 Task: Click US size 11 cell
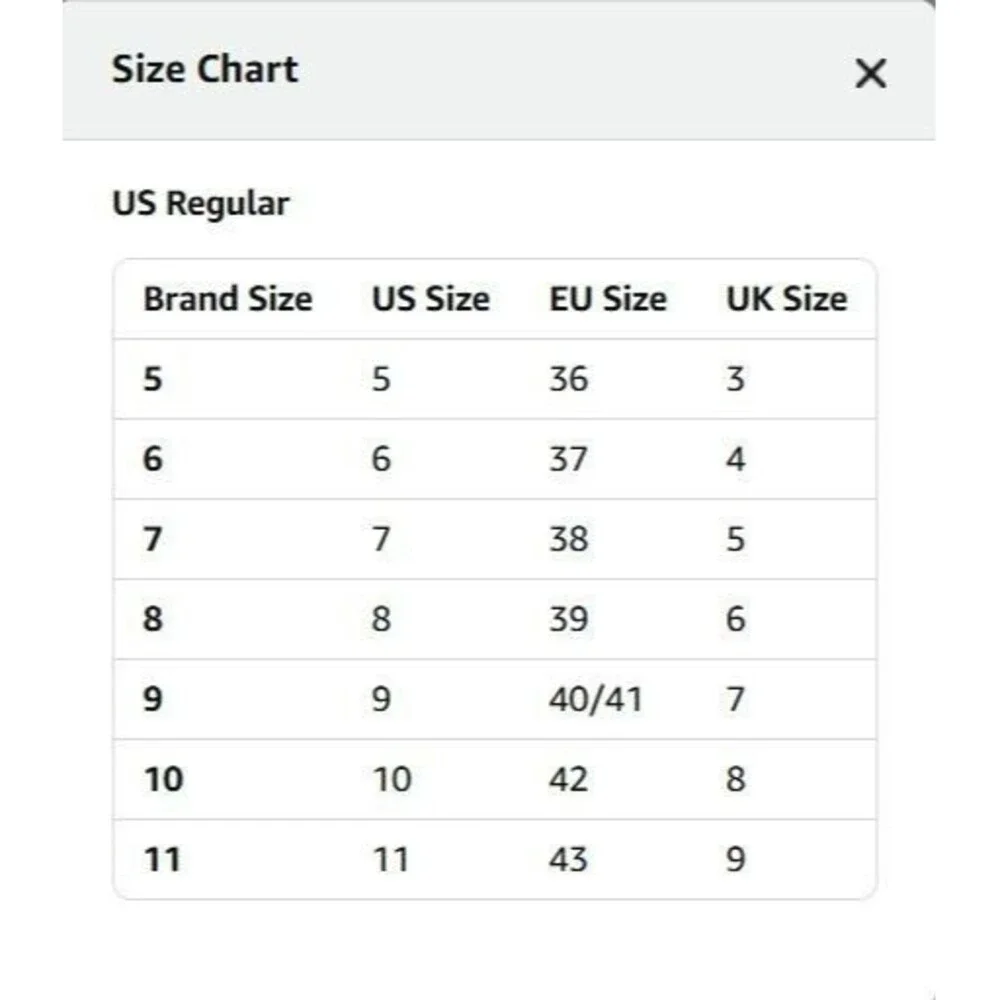390,859
